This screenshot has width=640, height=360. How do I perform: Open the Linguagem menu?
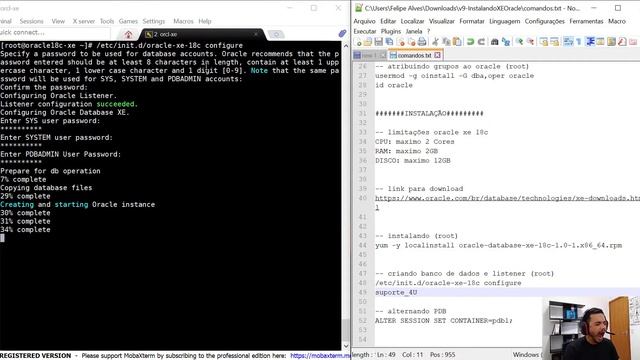point(504,21)
